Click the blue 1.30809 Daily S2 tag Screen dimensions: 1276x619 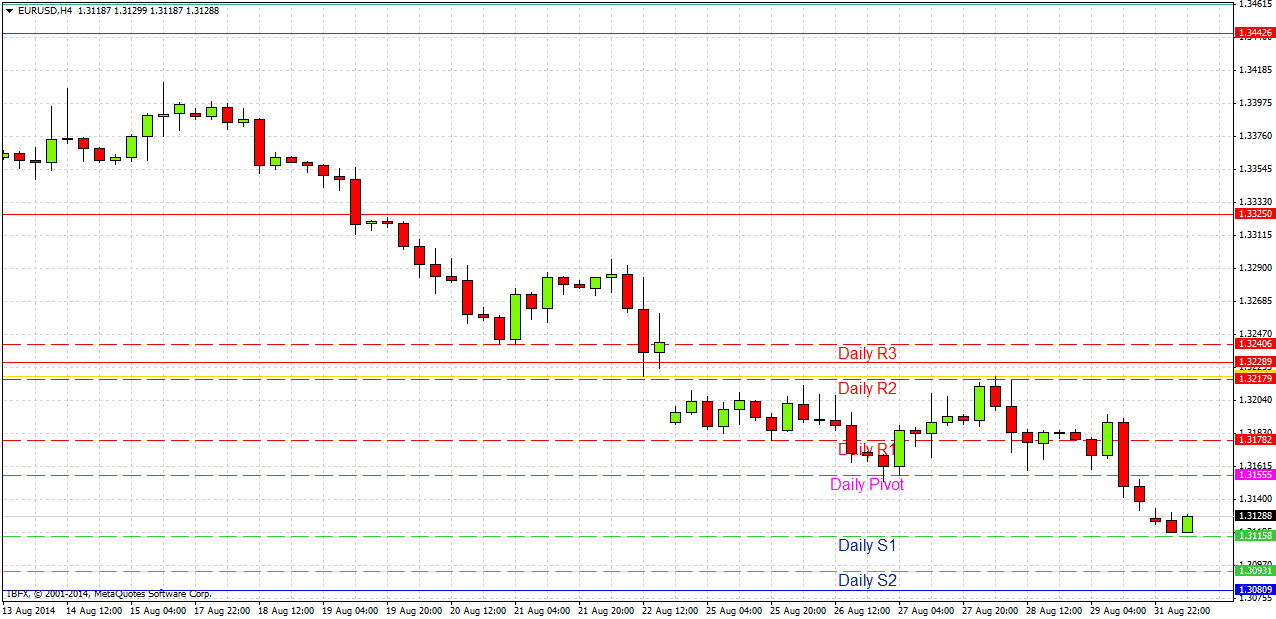point(1256,590)
